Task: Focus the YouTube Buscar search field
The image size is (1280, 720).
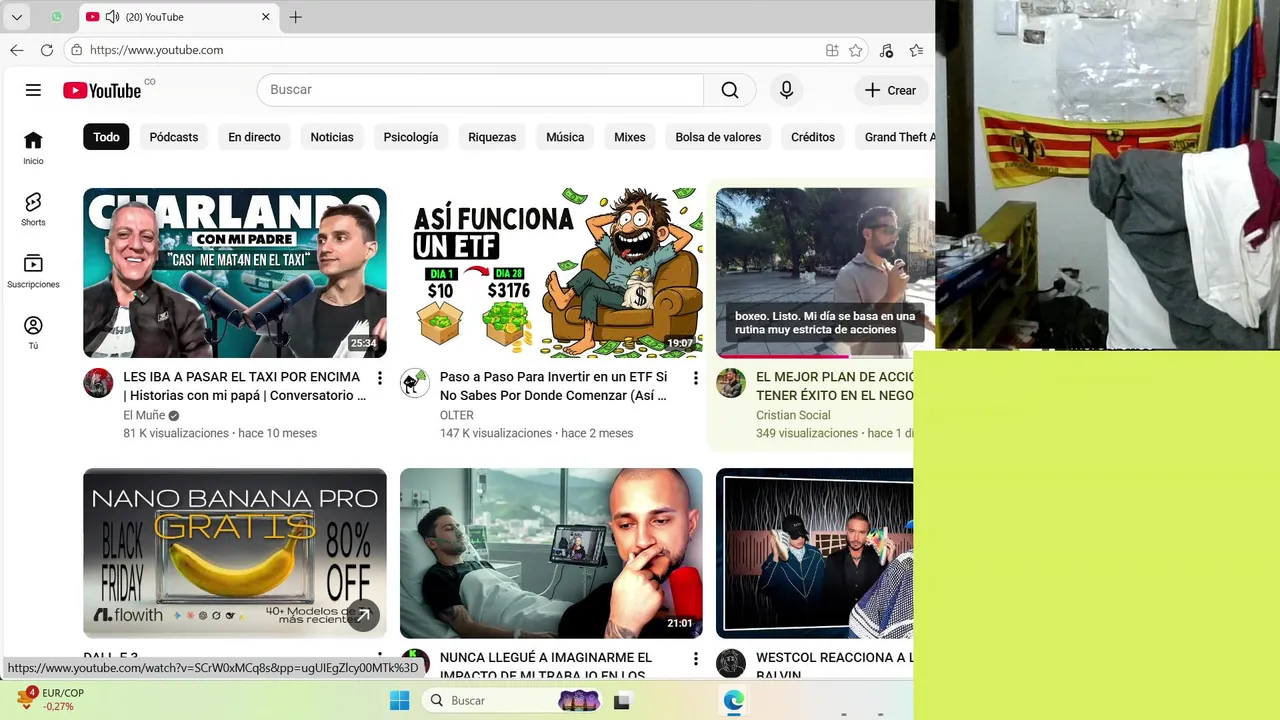Action: (x=480, y=90)
